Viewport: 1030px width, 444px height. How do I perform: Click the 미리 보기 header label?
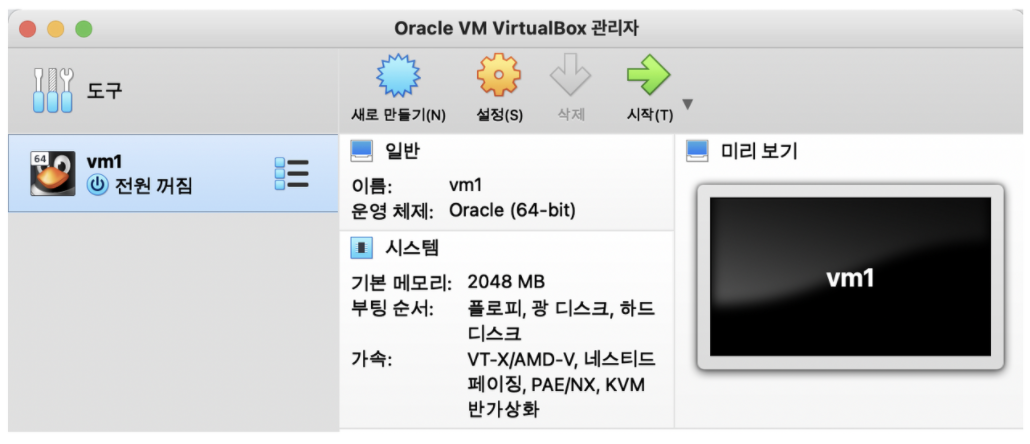click(759, 152)
